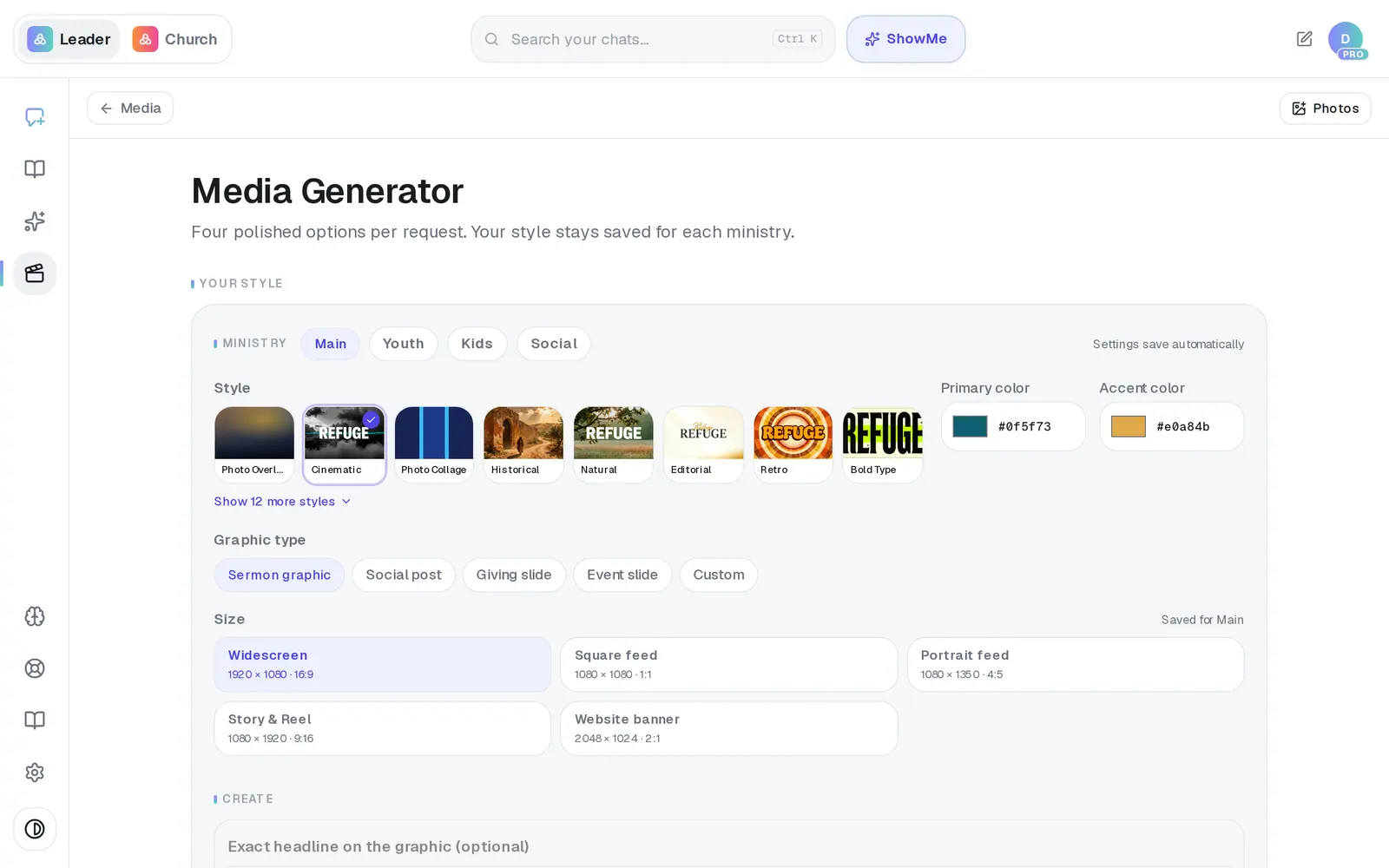Select Social post graphic type

(x=404, y=575)
